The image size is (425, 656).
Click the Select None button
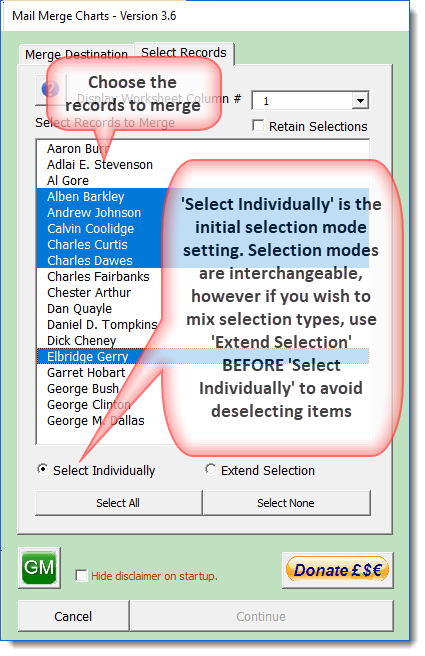pyautogui.click(x=286, y=503)
